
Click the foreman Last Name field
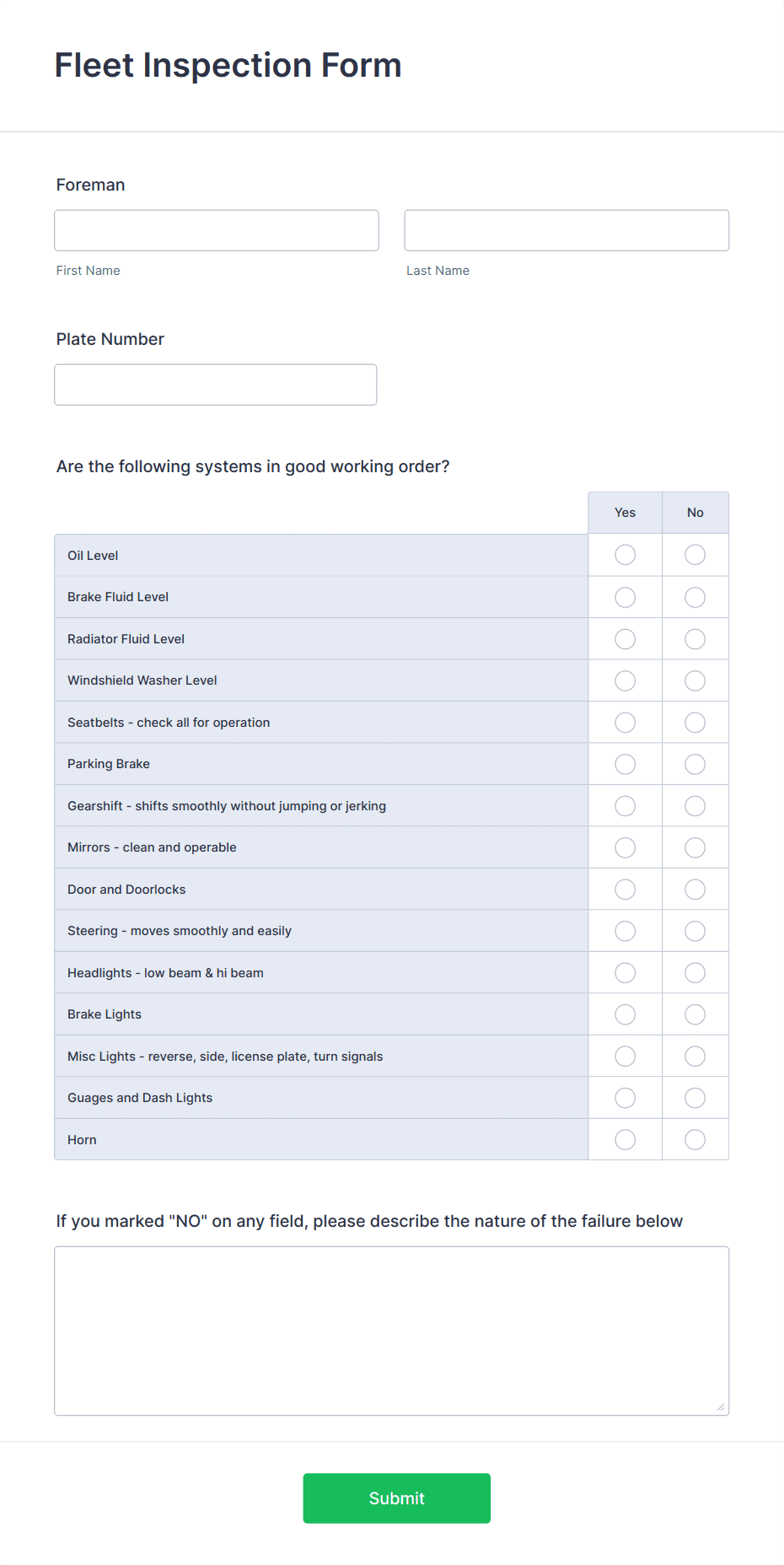point(567,229)
